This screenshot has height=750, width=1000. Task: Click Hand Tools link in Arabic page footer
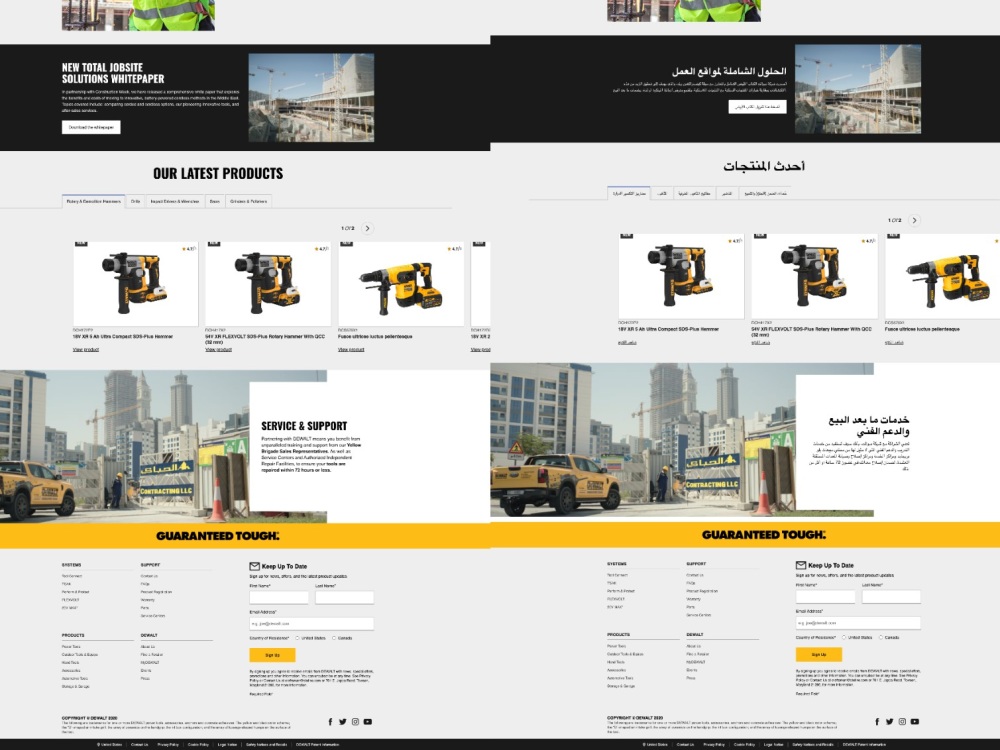(616, 662)
